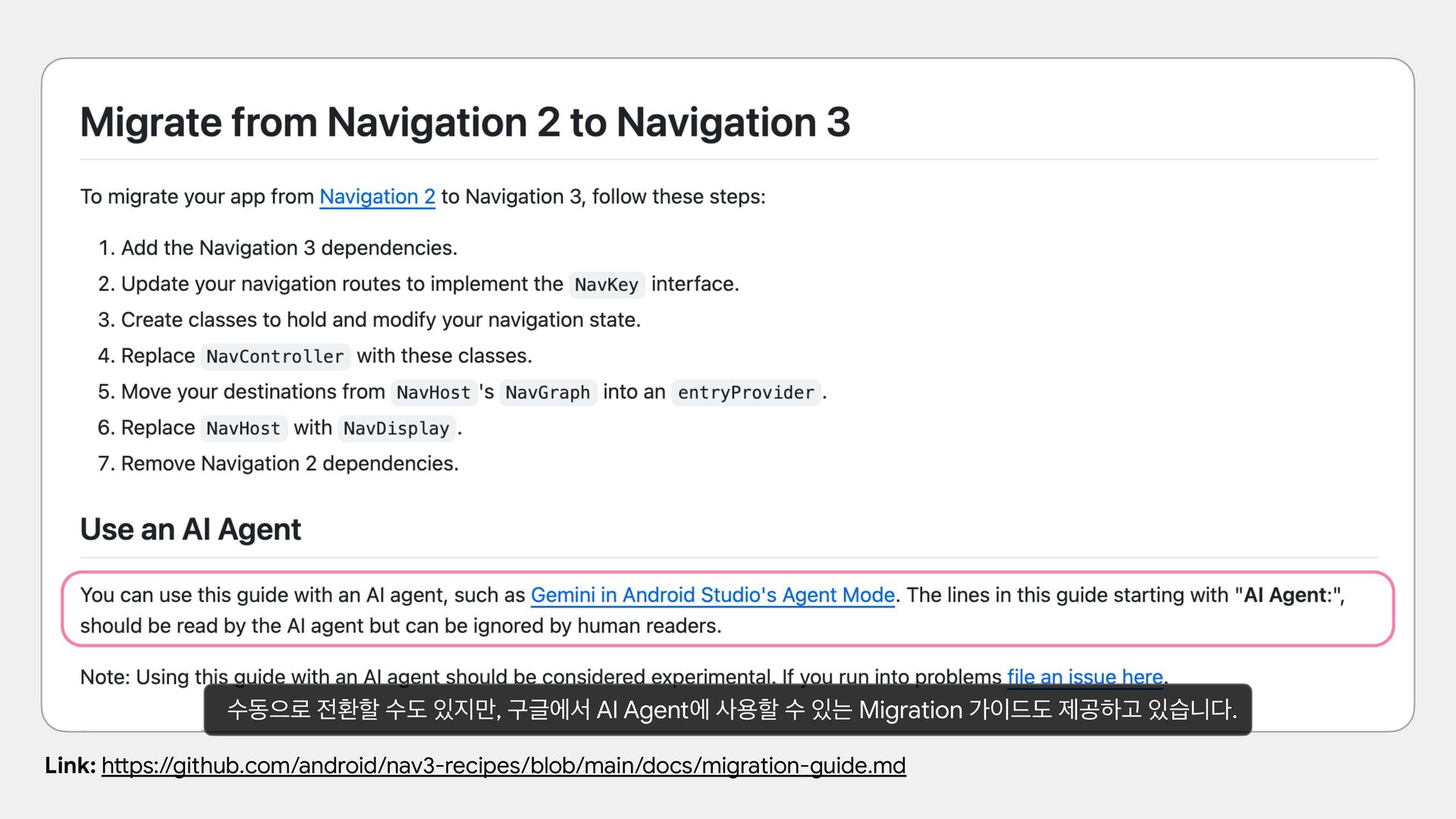The image size is (1456, 819).
Task: Click the NavHost code in step 5
Action: 433,393
